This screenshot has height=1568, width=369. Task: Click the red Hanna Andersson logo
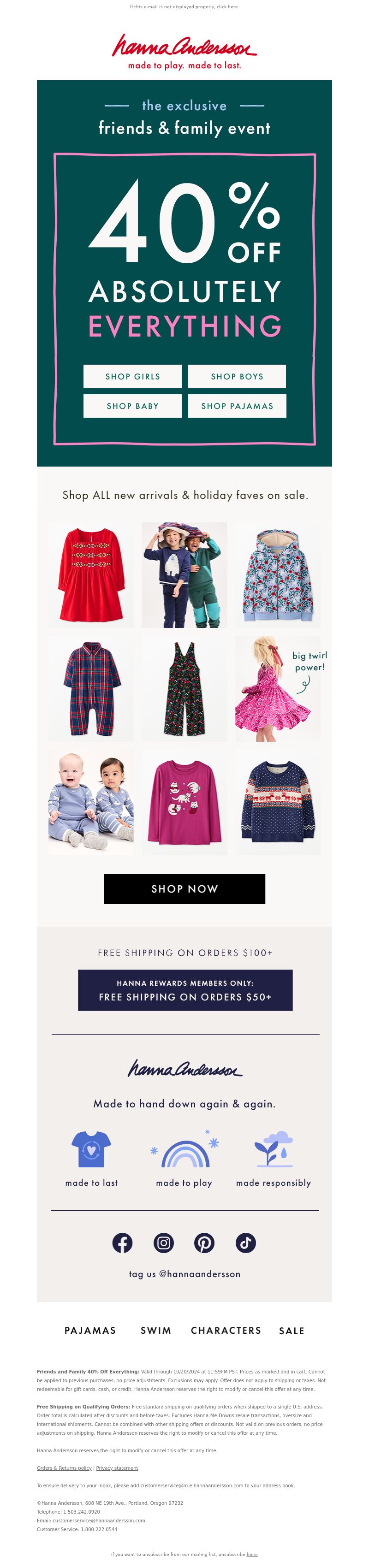coord(184,51)
